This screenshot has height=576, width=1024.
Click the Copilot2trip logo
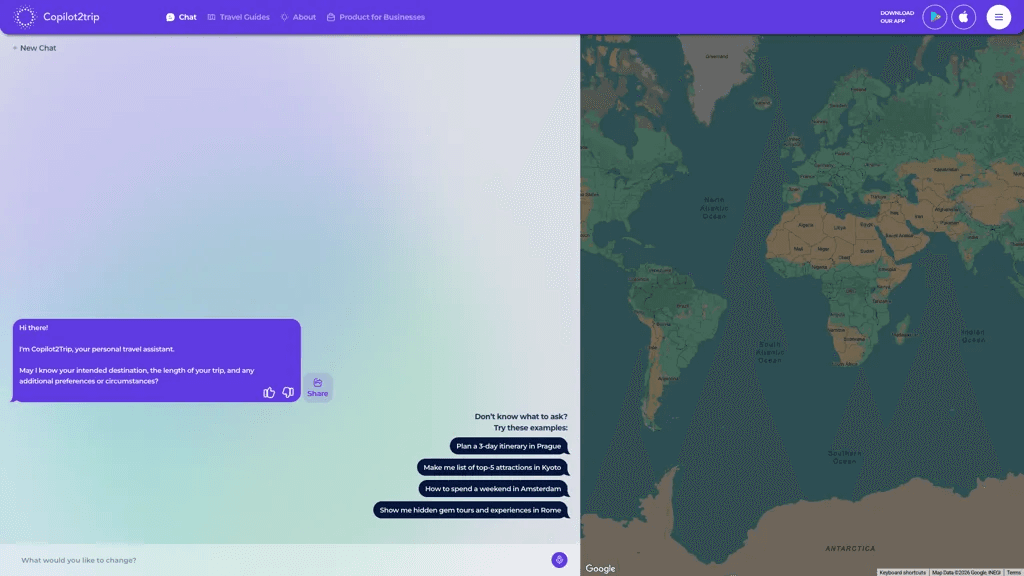pyautogui.click(x=56, y=17)
